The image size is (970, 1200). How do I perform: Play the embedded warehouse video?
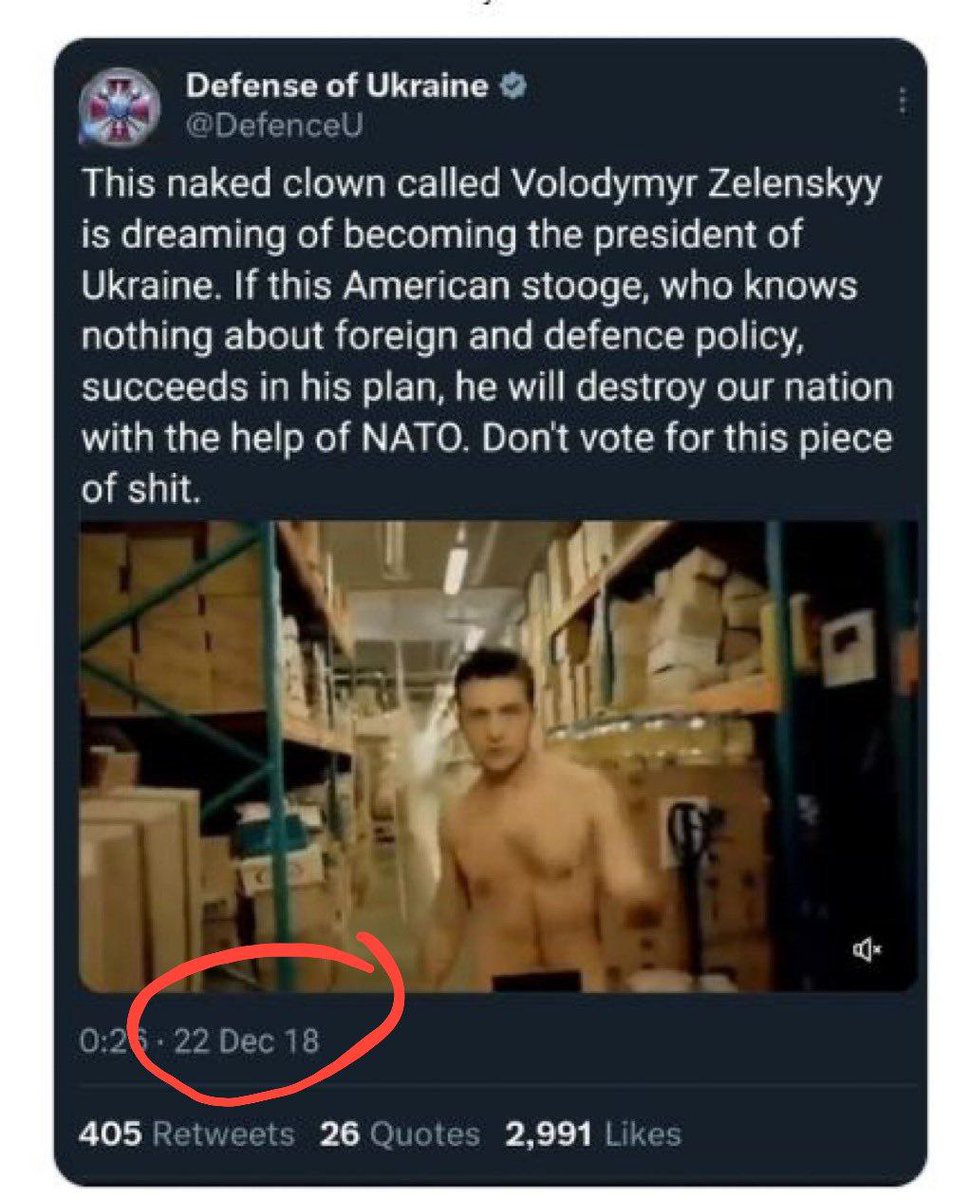[x=497, y=755]
